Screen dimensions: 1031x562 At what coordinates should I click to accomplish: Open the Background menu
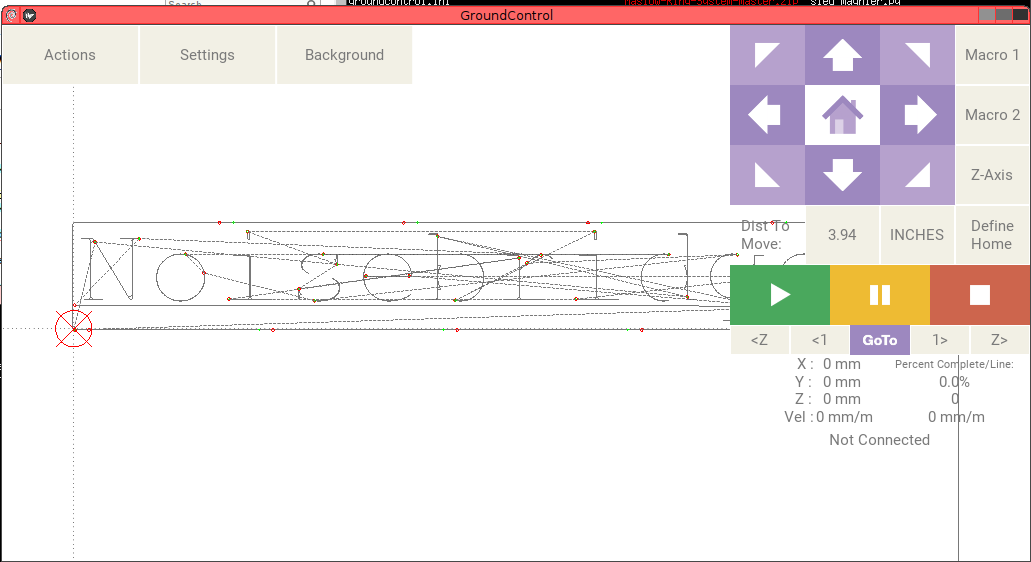344,55
